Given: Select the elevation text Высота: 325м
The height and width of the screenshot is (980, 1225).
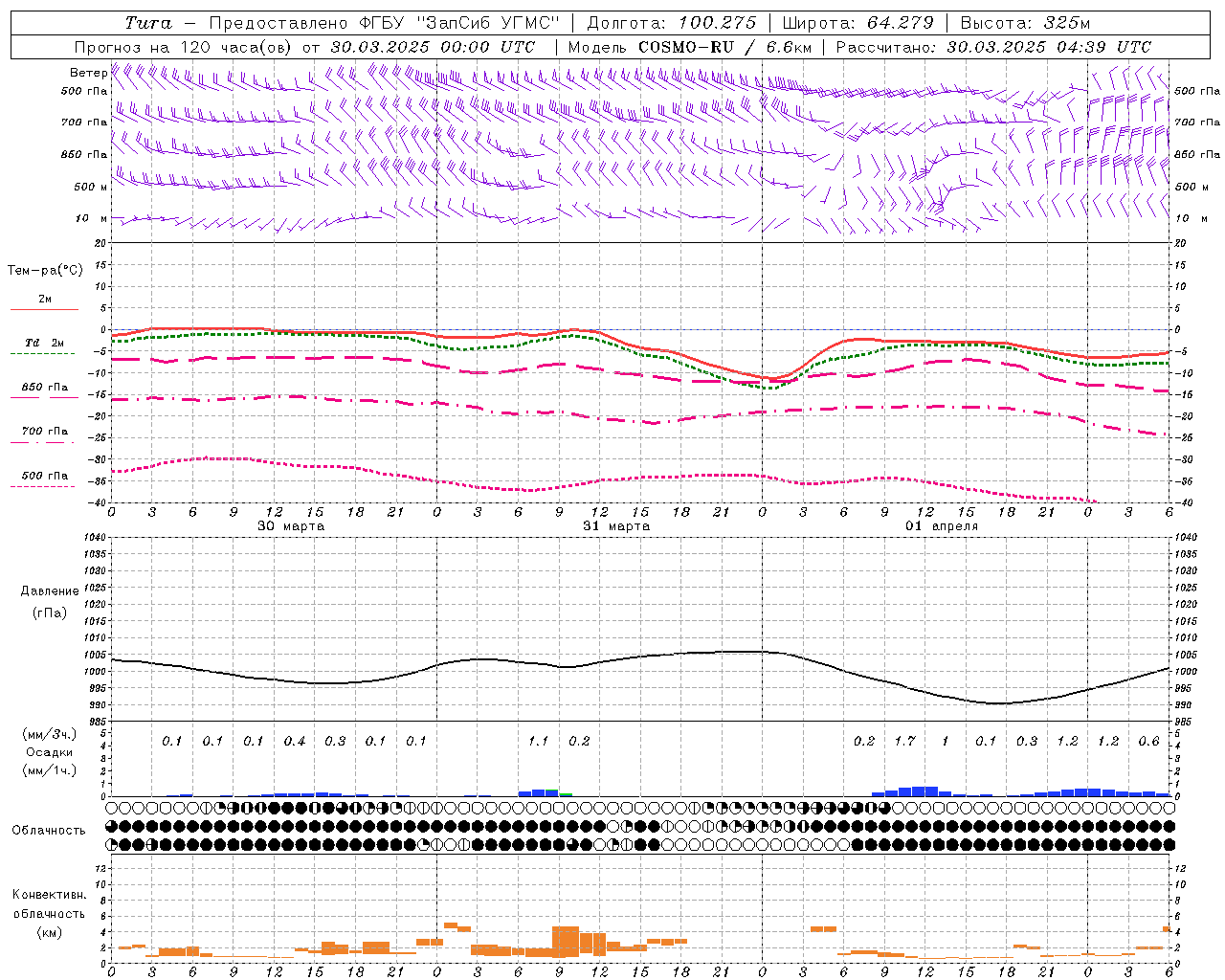Looking at the screenshot, I should [1025, 23].
